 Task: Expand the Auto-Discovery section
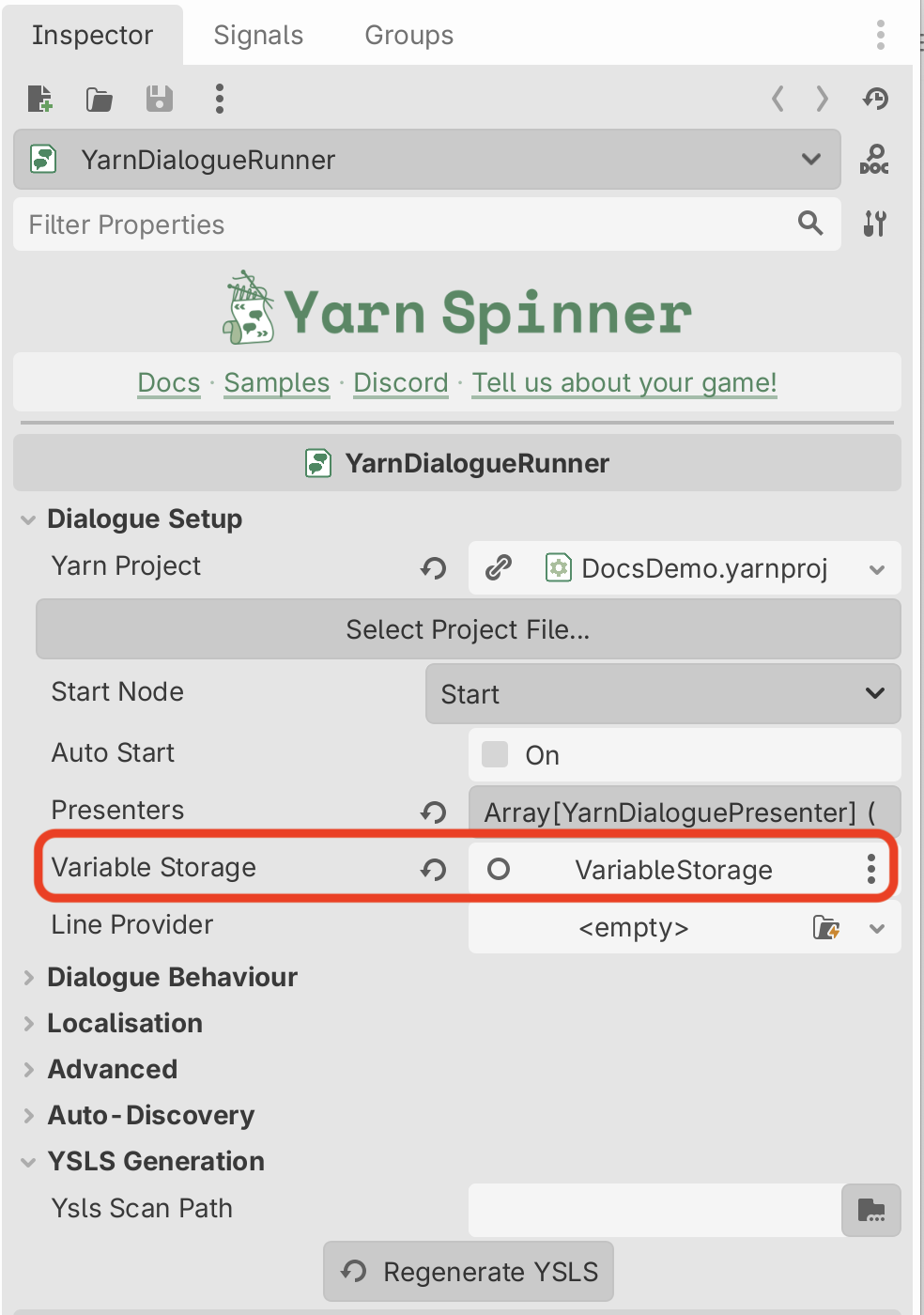pyautogui.click(x=150, y=1115)
